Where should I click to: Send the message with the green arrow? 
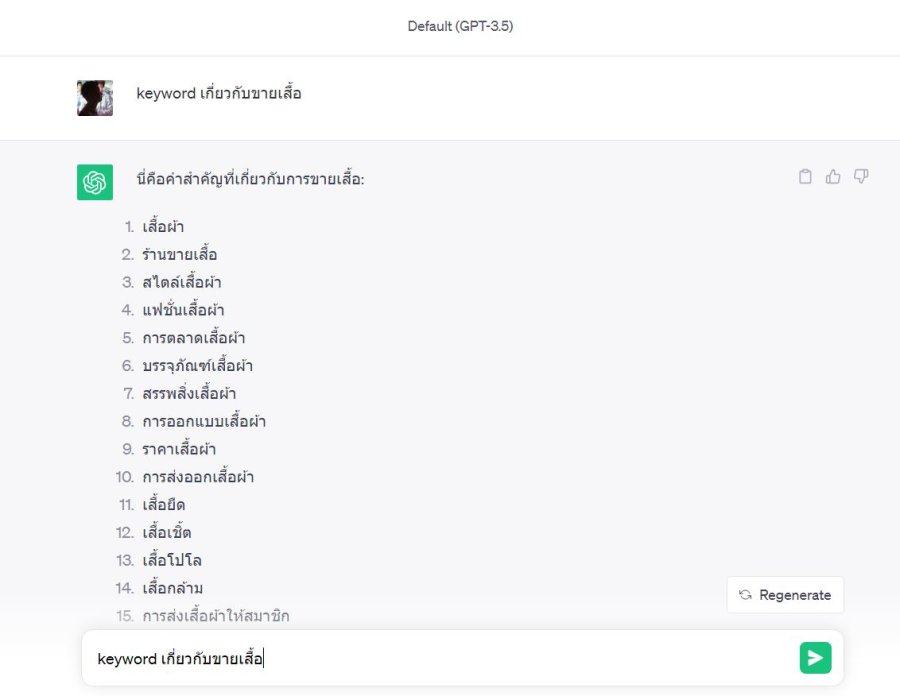pyautogui.click(x=815, y=658)
